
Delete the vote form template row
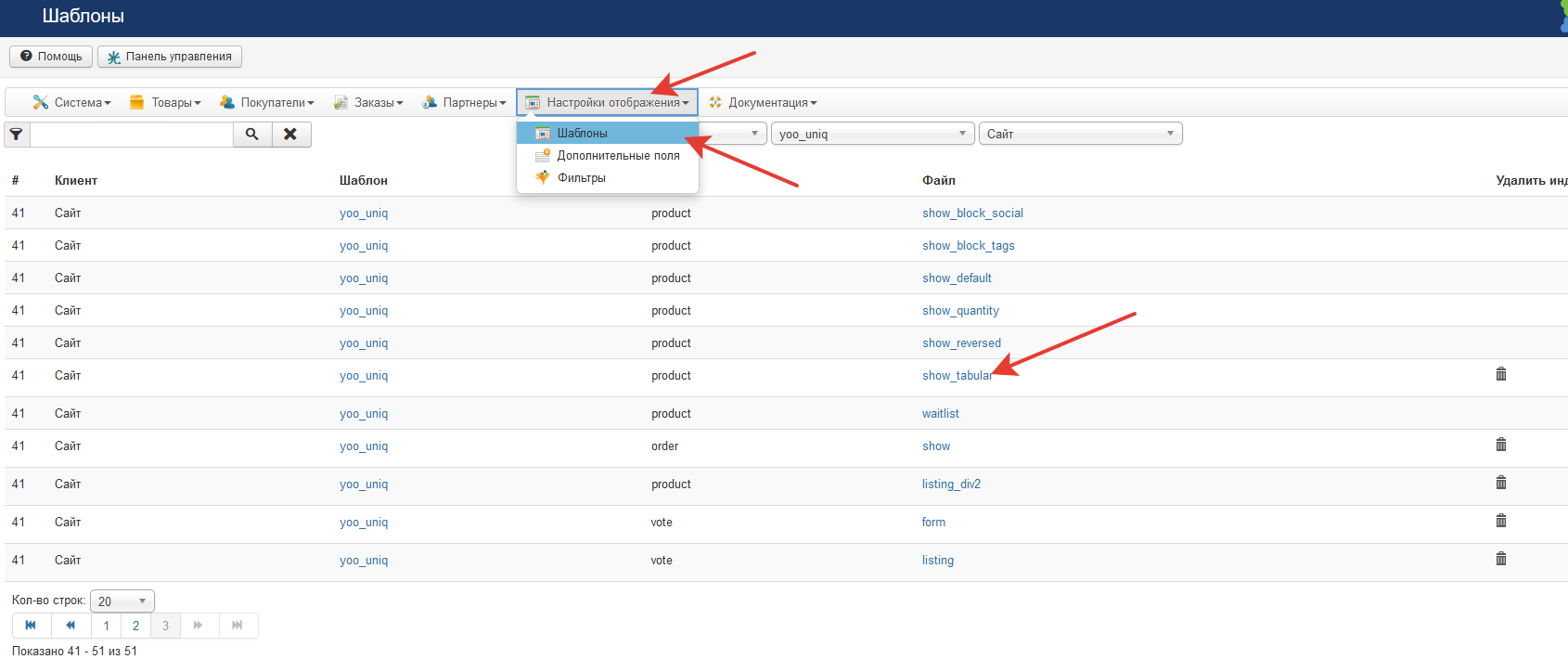click(1501, 521)
